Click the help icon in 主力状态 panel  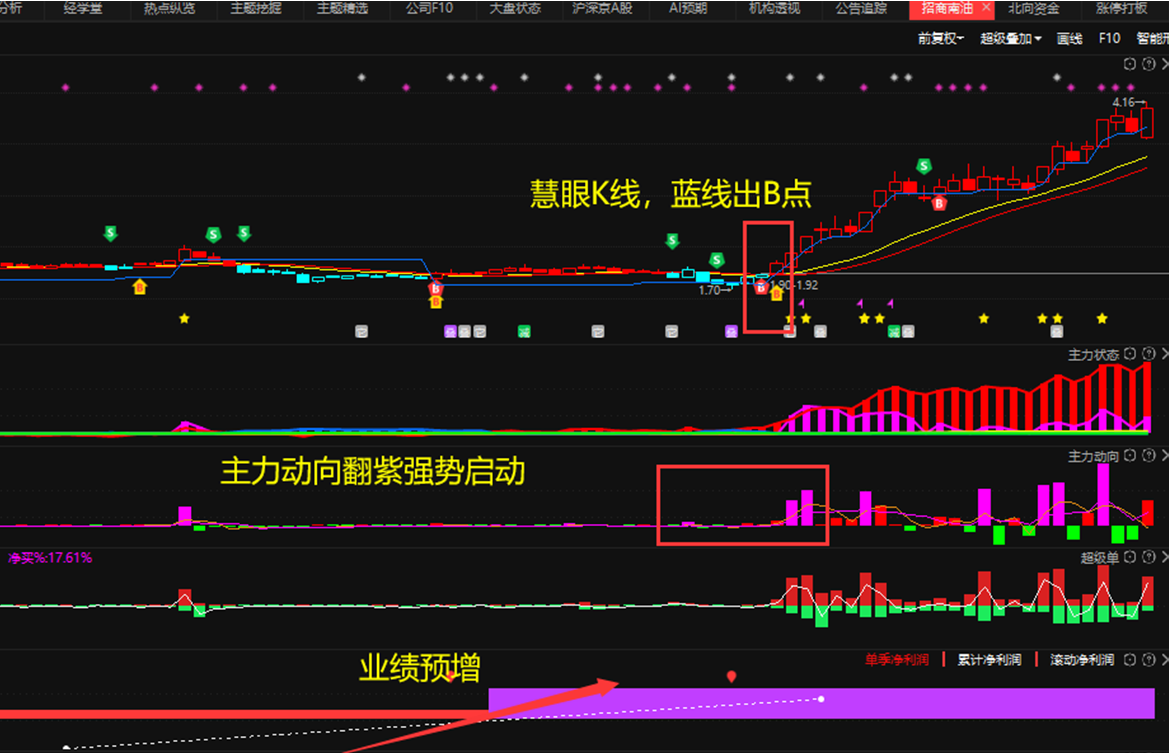click(x=1147, y=354)
